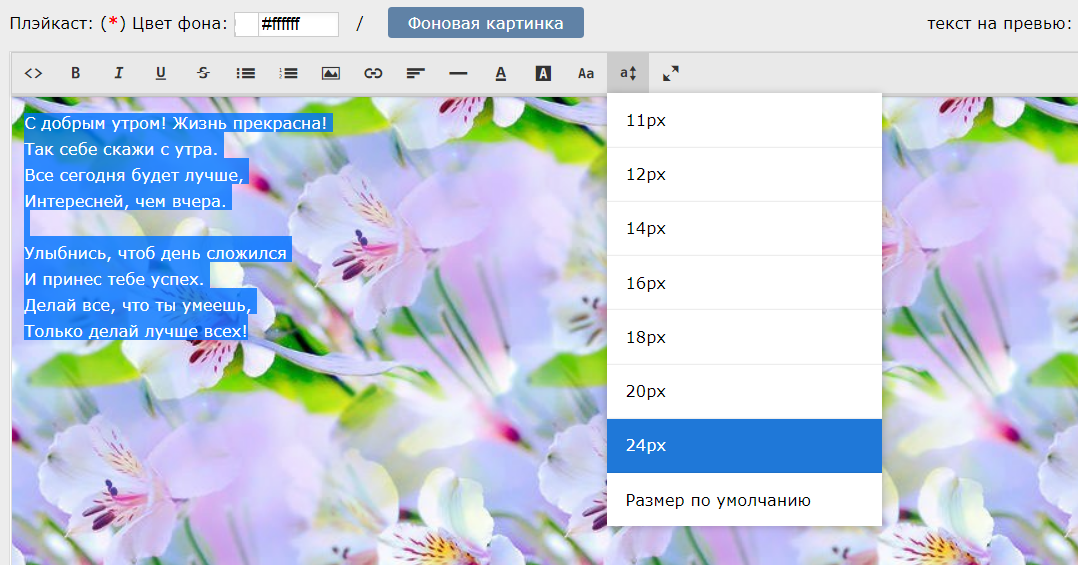Toggle HTML code view icon

pos(33,73)
